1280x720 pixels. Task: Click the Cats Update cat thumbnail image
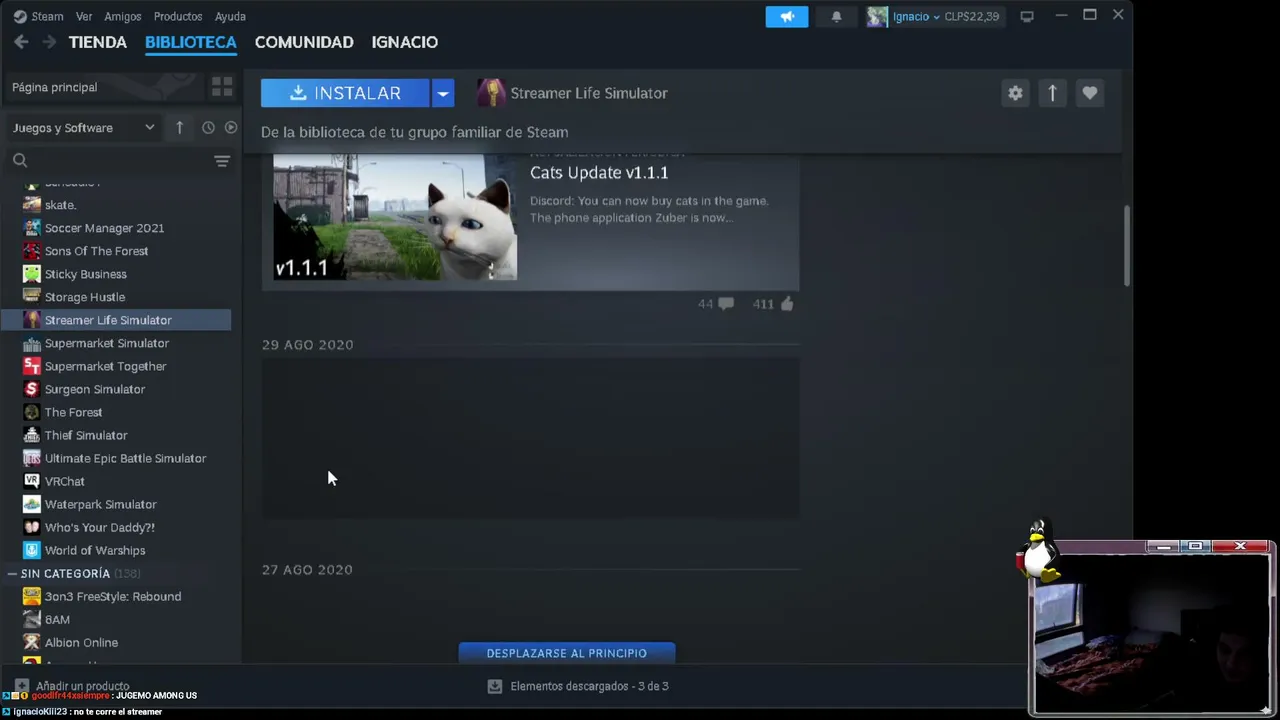(395, 217)
